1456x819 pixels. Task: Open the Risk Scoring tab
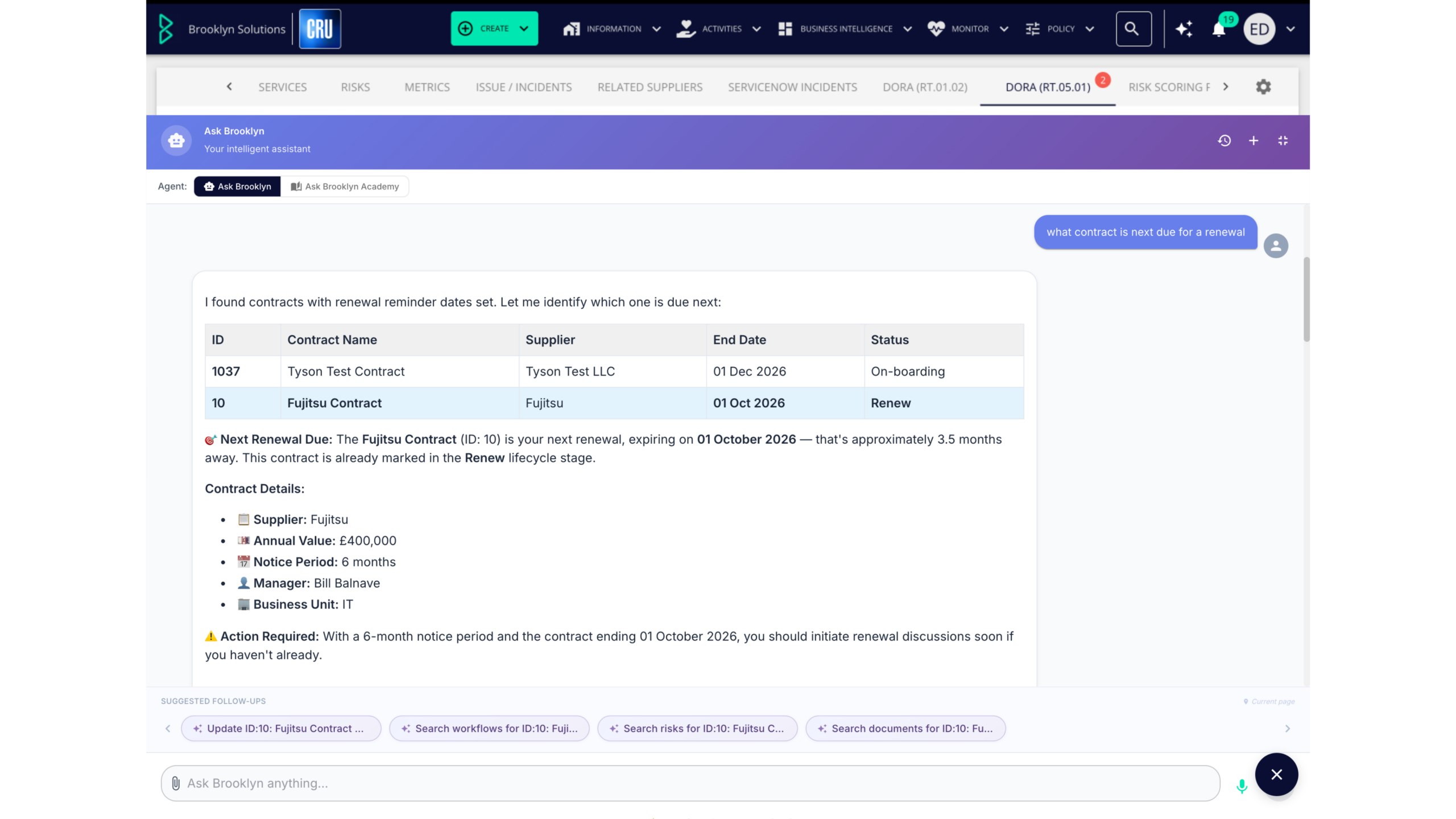pos(1169,87)
